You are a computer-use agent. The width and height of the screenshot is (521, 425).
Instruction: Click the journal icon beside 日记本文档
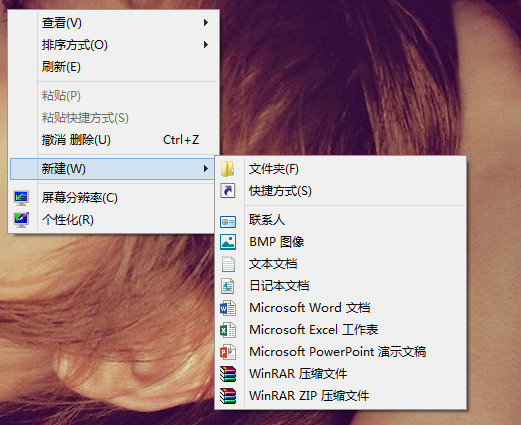pos(228,286)
